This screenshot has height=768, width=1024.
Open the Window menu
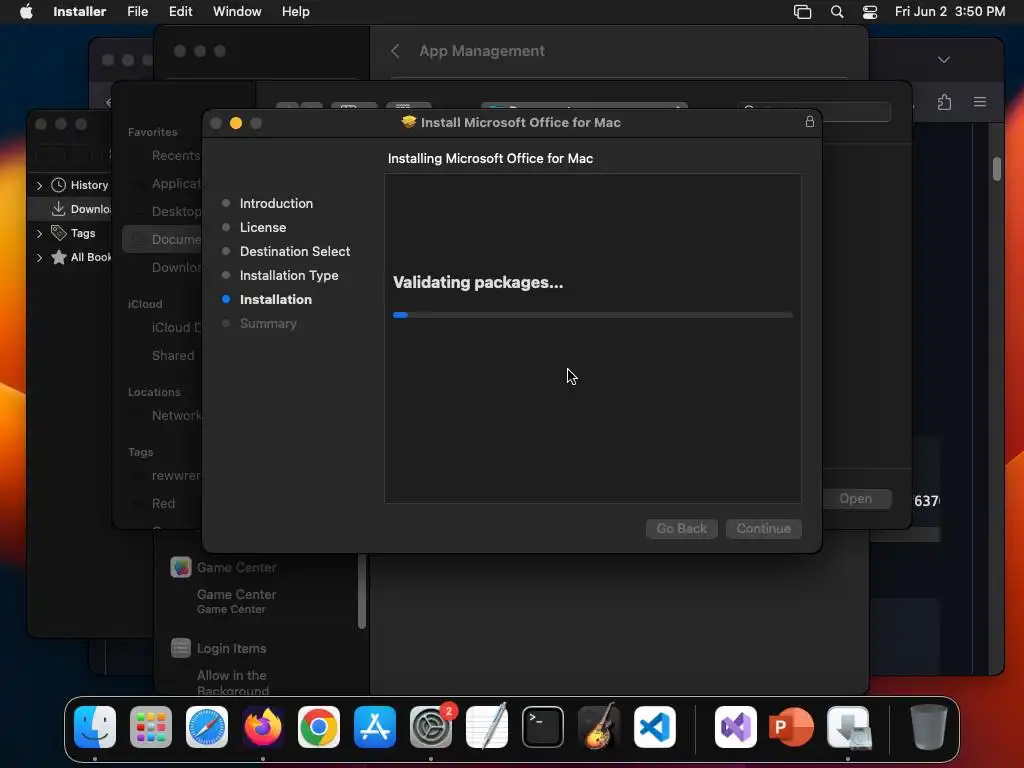[x=237, y=11]
